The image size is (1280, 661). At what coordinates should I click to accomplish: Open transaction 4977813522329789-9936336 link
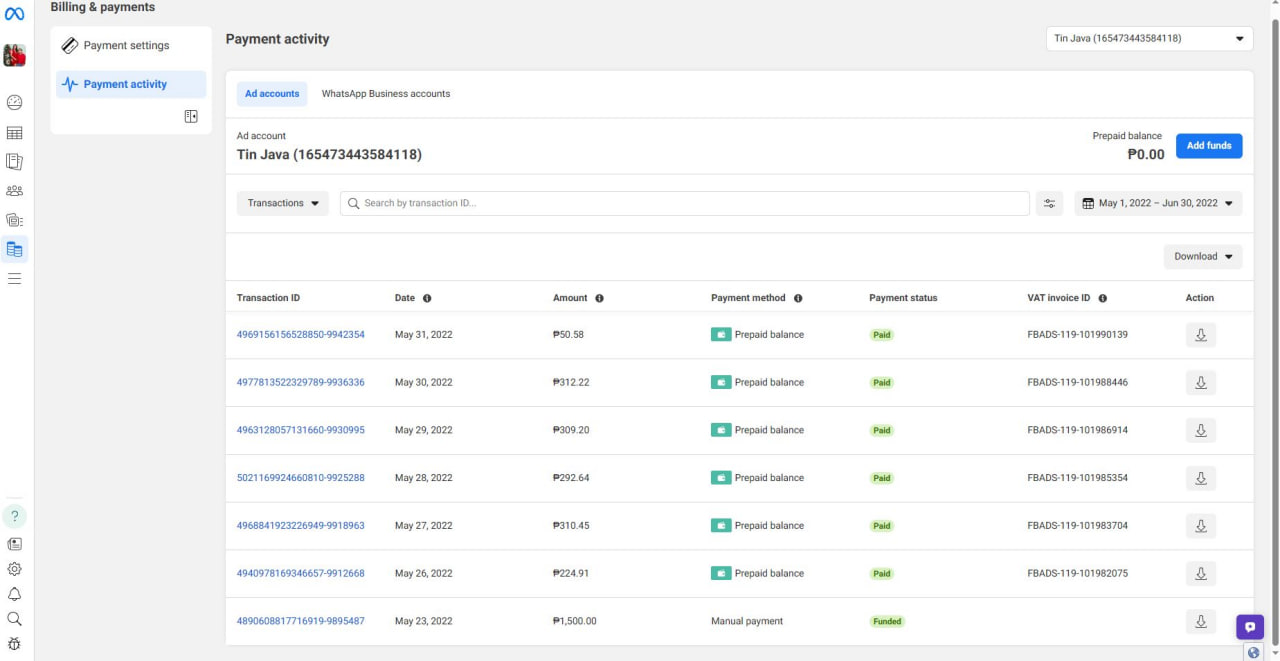click(x=300, y=383)
